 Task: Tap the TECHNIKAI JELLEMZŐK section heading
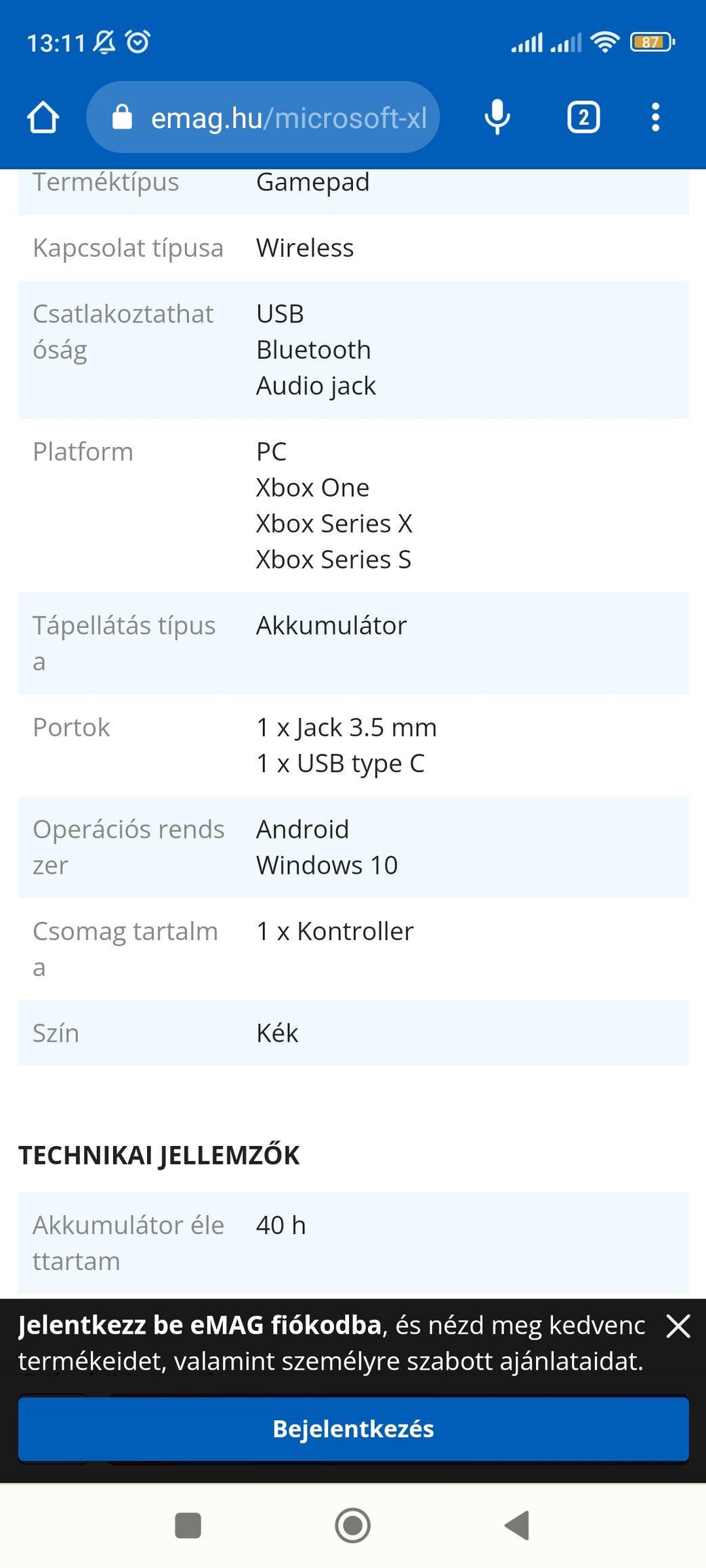tap(159, 1155)
